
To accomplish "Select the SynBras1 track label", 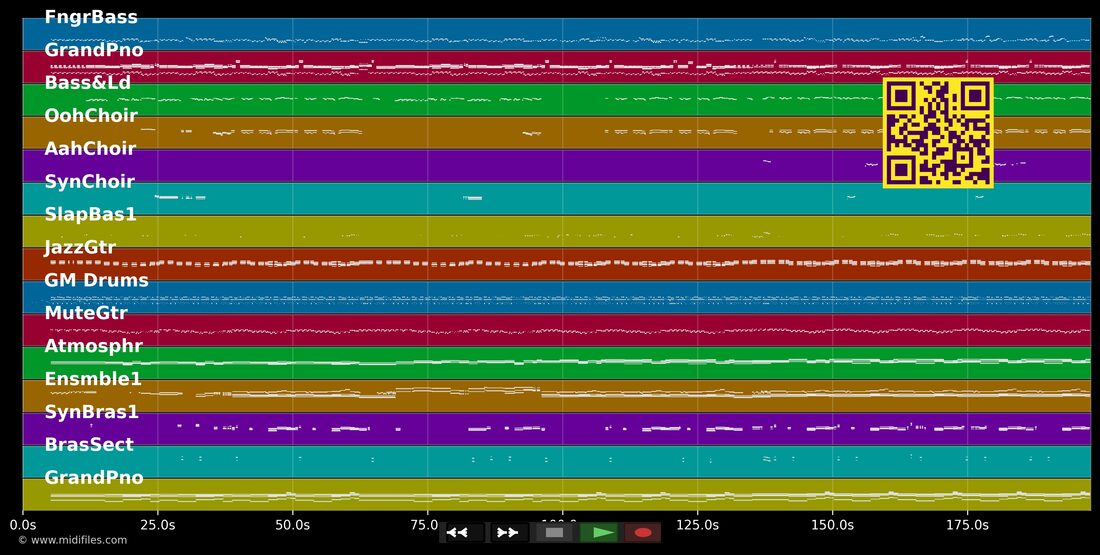I will point(91,412).
